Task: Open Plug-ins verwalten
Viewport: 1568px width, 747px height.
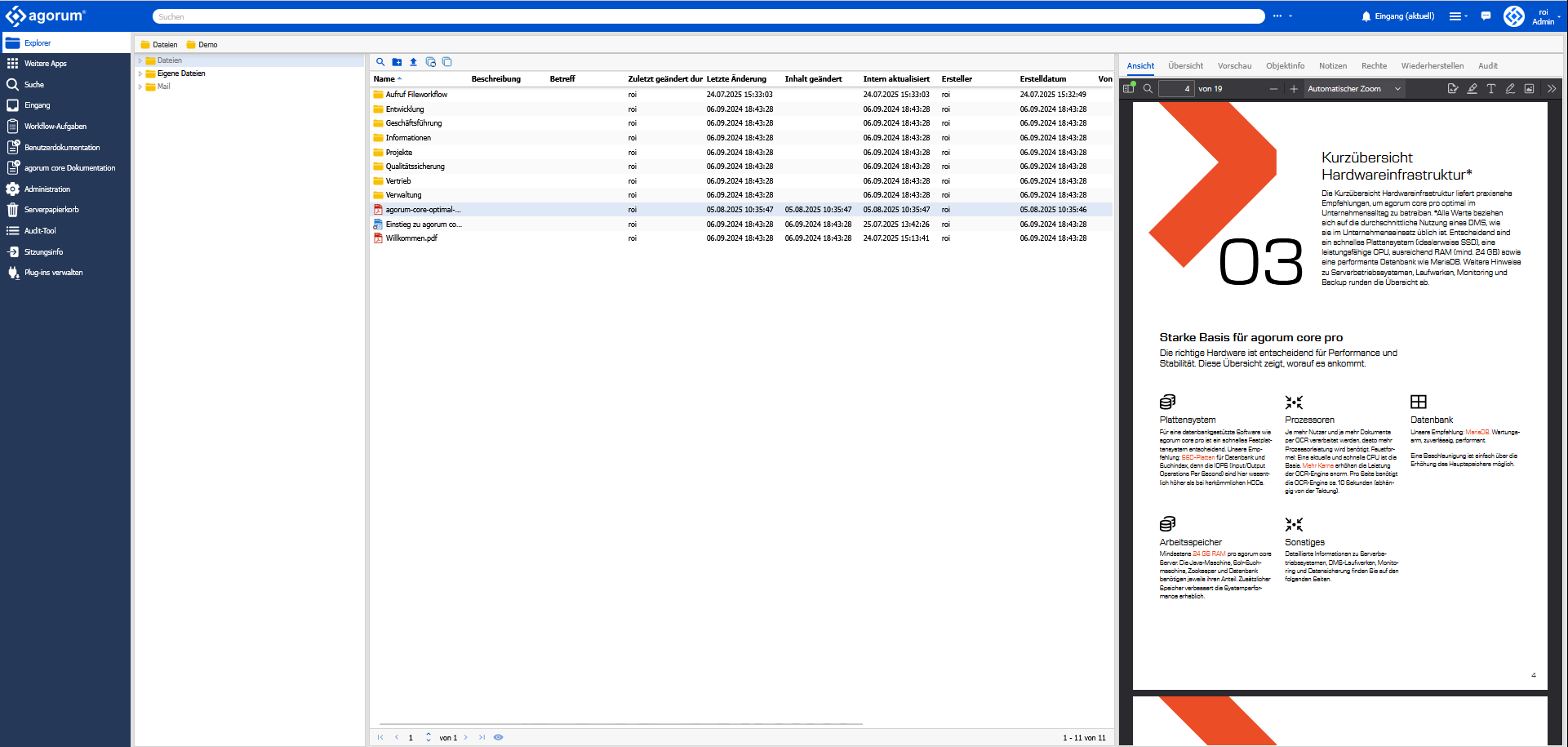Action: tap(65, 273)
